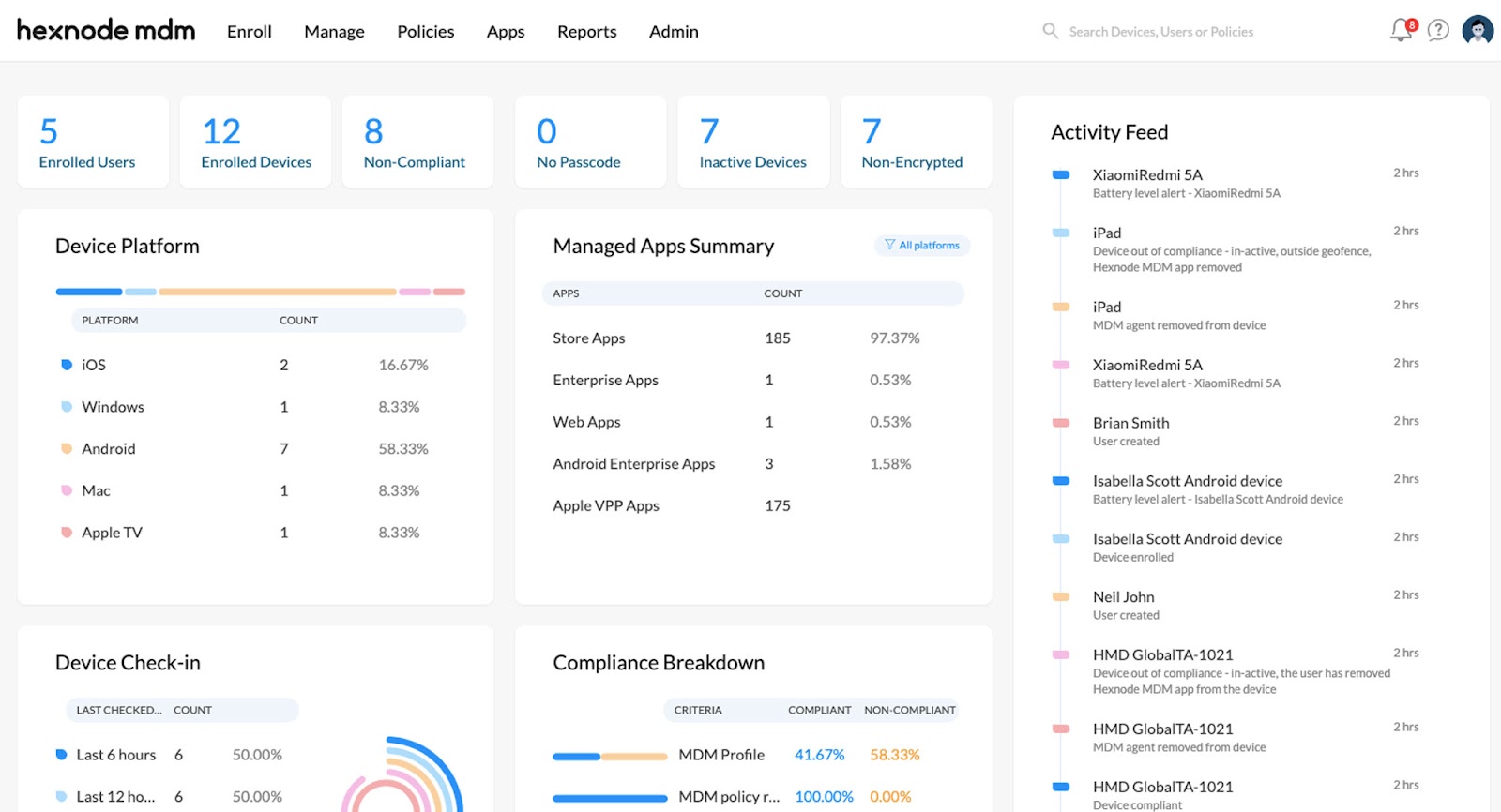Click the help question mark icon
The height and width of the screenshot is (812, 1501).
coord(1438,30)
